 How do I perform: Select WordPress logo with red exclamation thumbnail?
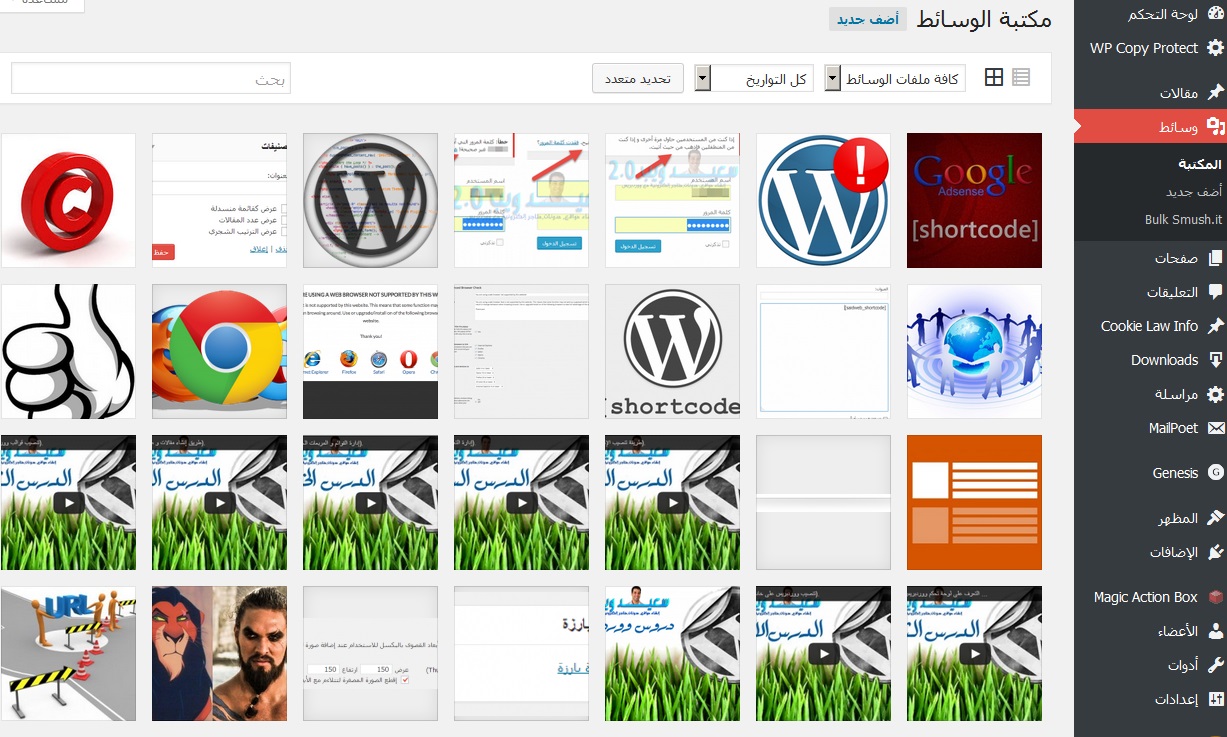pos(823,201)
